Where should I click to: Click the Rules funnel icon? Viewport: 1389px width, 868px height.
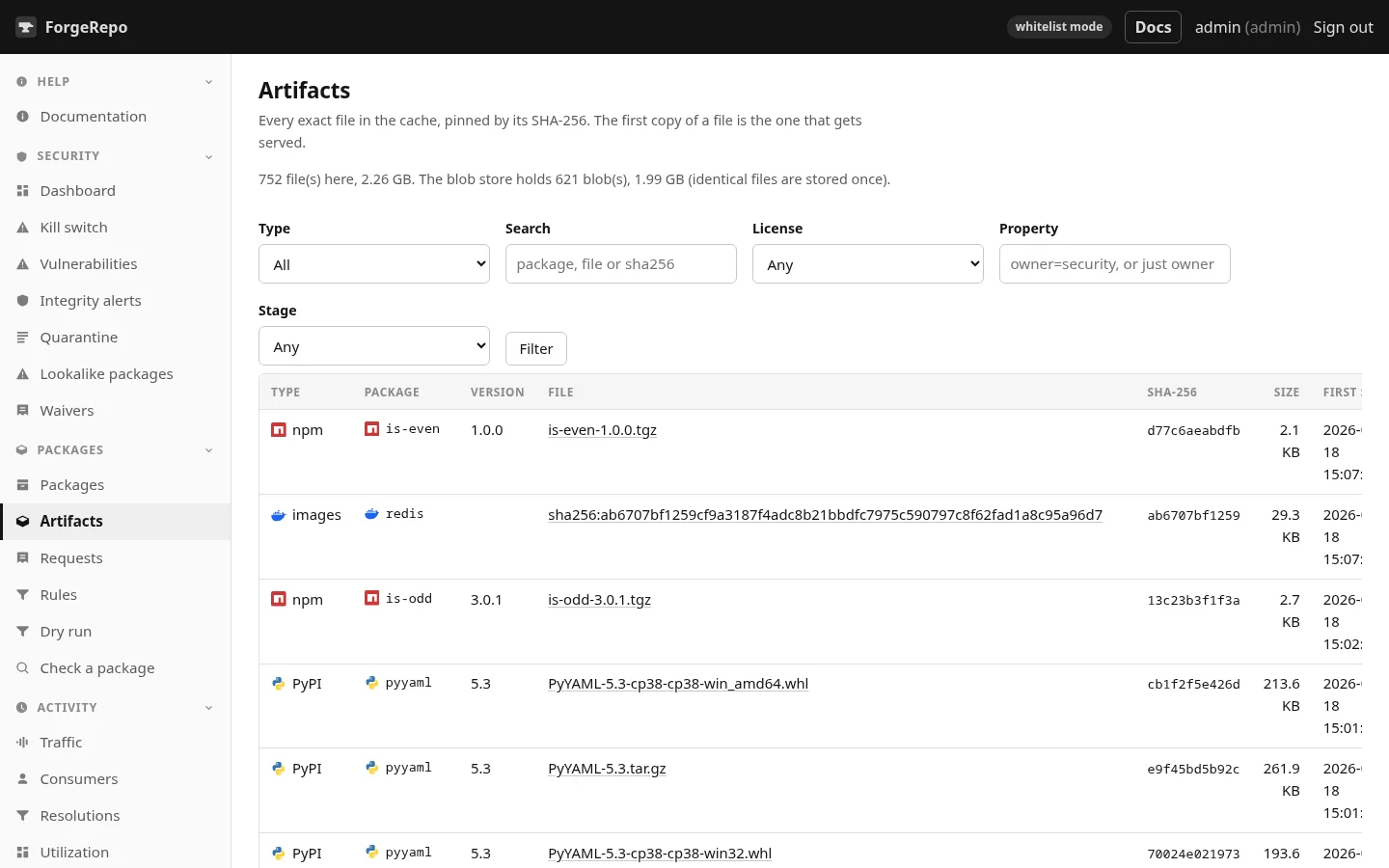click(x=22, y=595)
